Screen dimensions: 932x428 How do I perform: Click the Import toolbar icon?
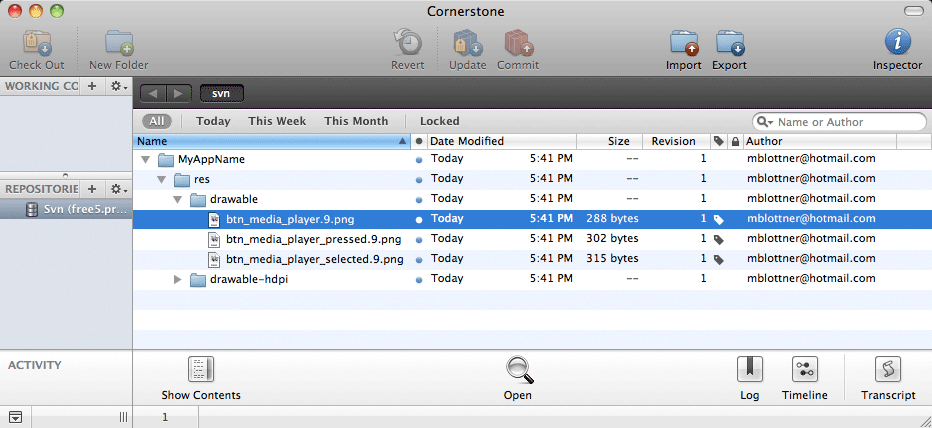(x=684, y=43)
